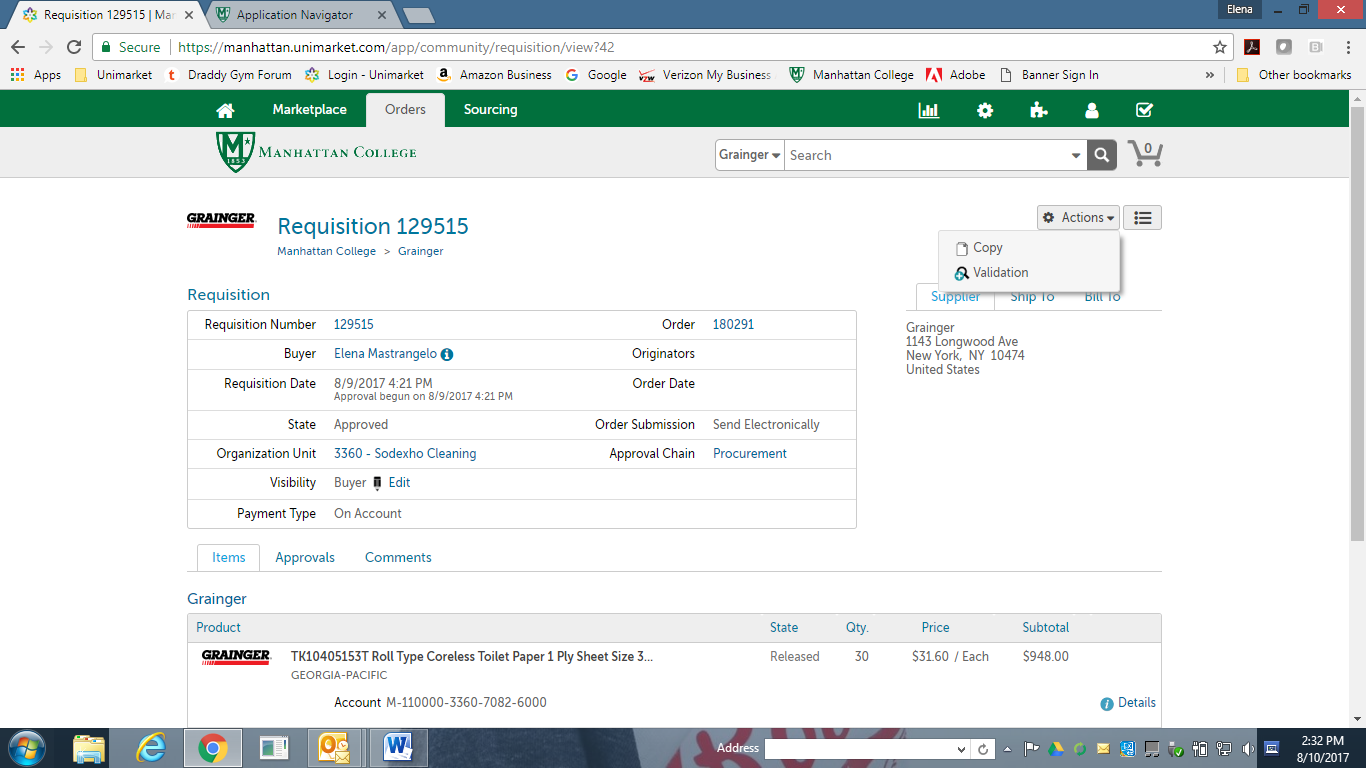
Task: Expand the search suggestions arrow
Action: click(1076, 155)
